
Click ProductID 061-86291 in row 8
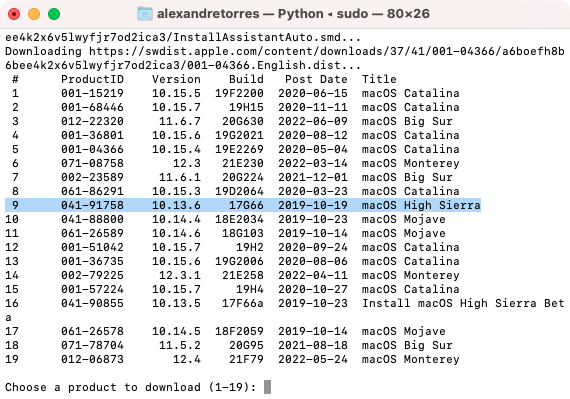pyautogui.click(x=92, y=191)
